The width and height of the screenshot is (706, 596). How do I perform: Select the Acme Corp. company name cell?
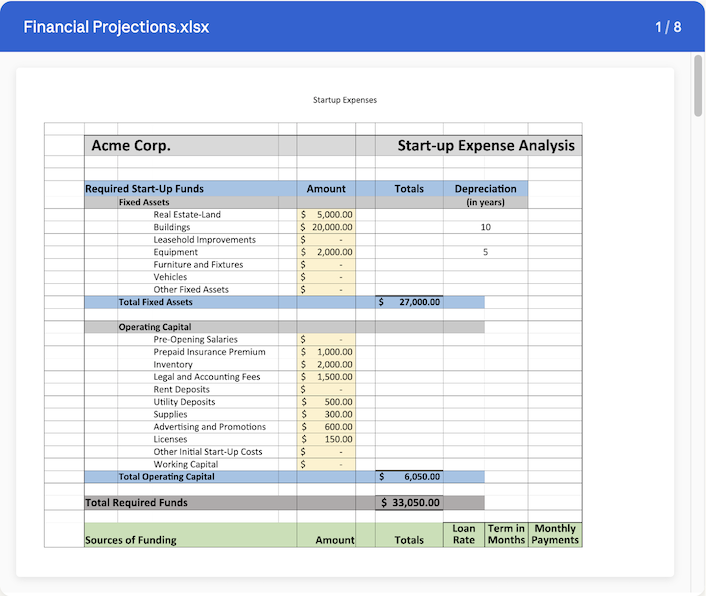tap(131, 146)
